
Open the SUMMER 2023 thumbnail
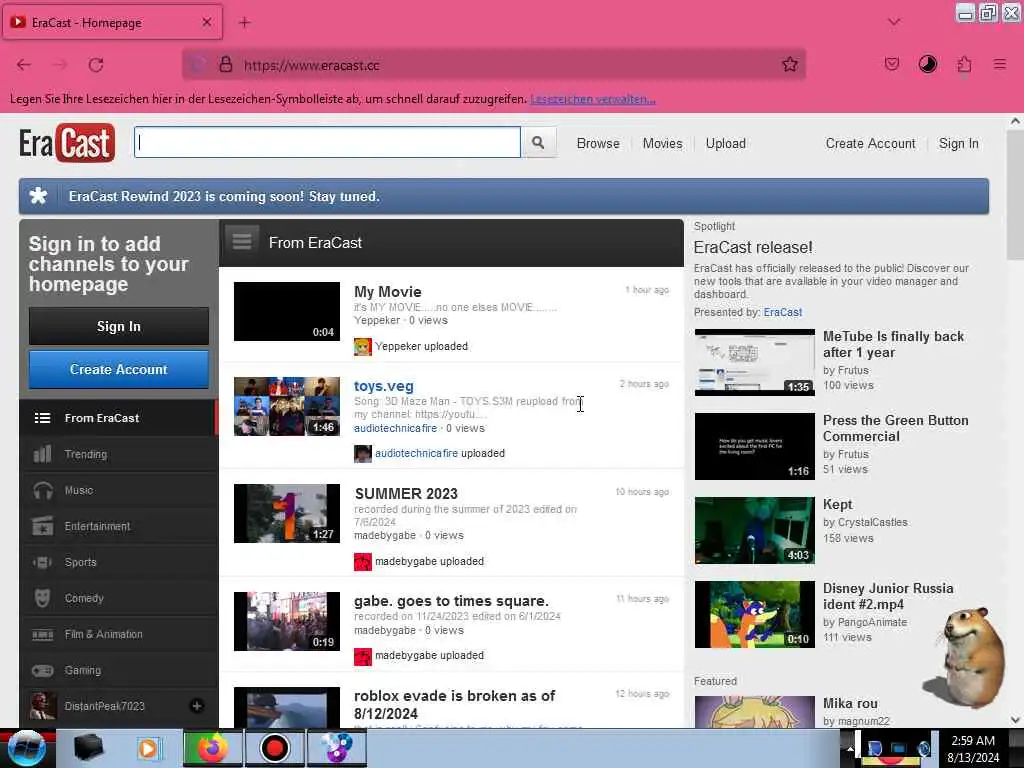point(287,513)
